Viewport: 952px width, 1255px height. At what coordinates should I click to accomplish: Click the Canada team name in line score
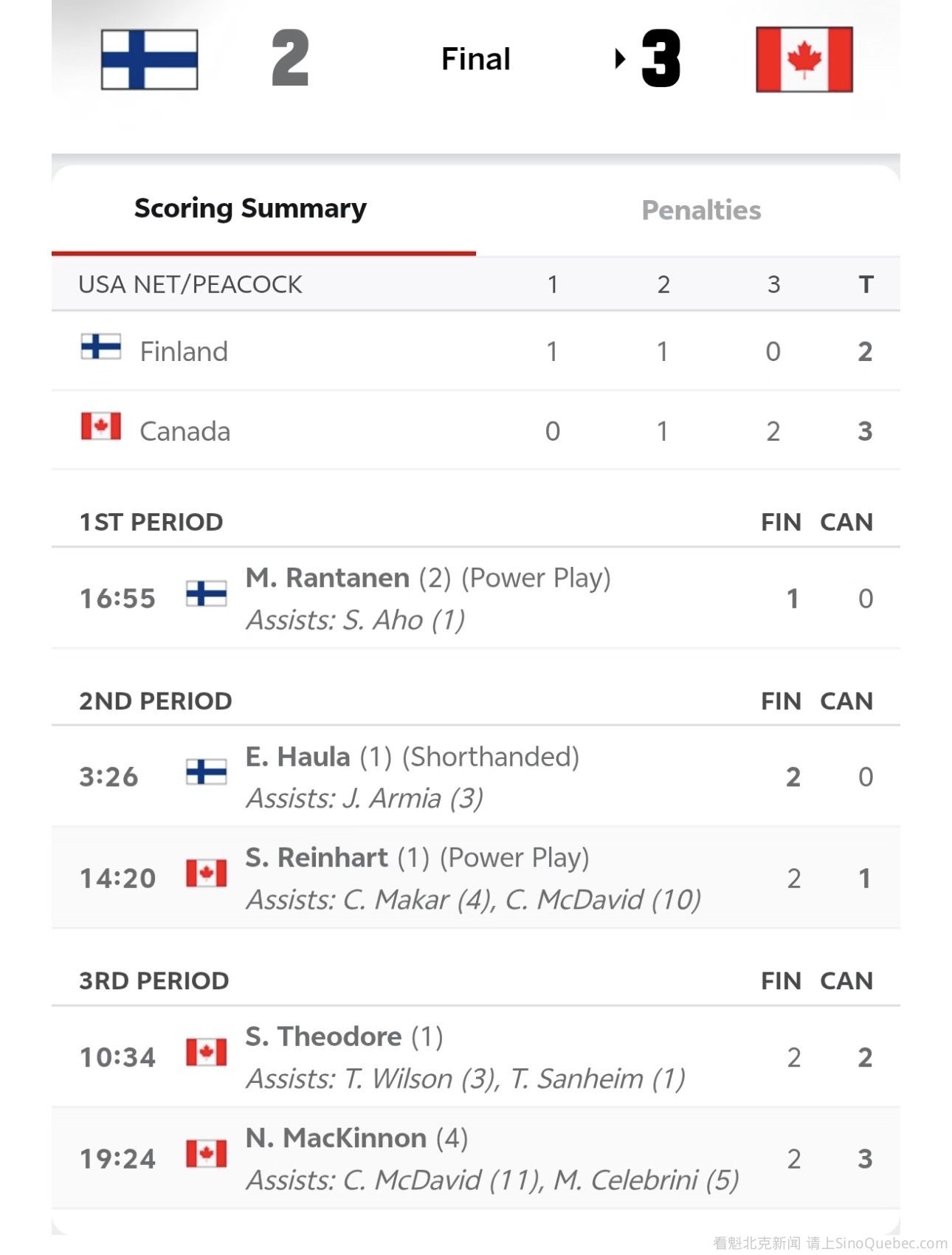pyautogui.click(x=184, y=431)
